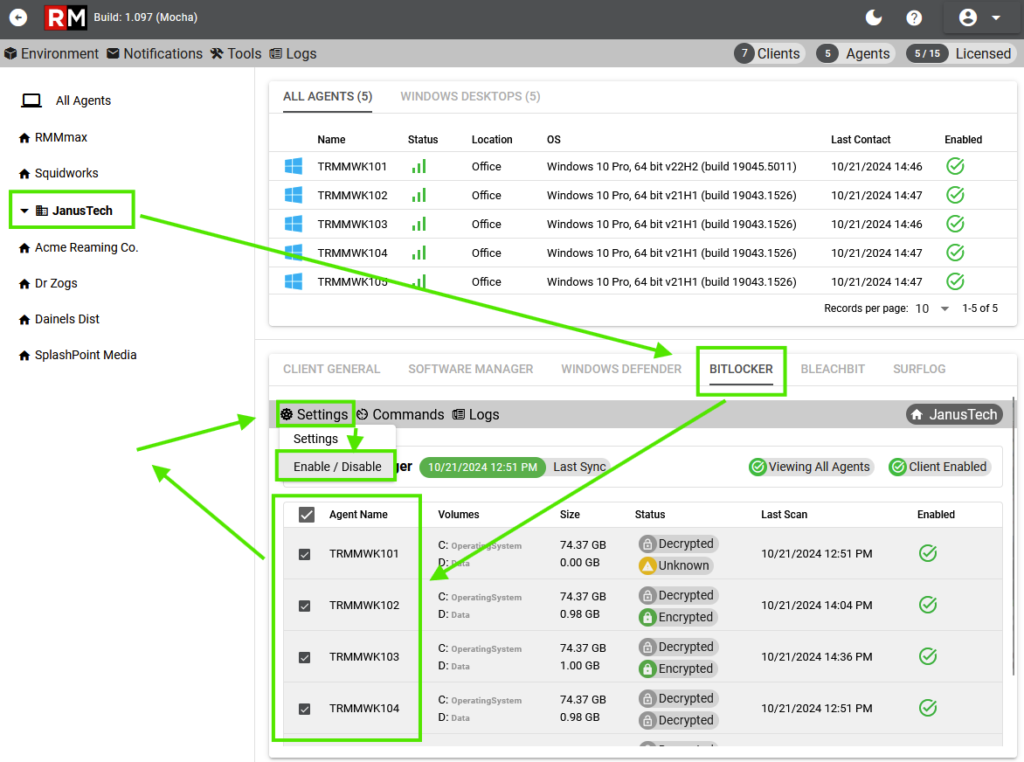Select Dainels Dist client
The height and width of the screenshot is (762, 1024).
tap(67, 319)
